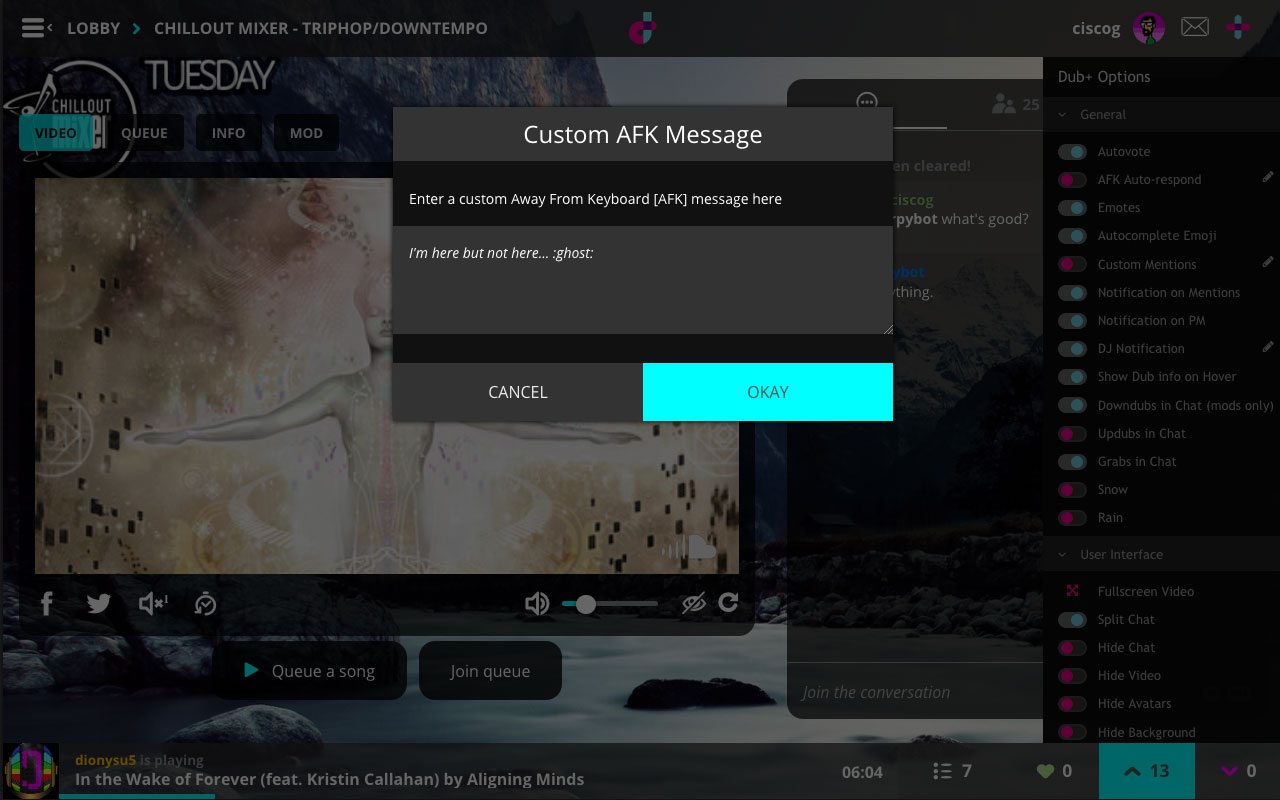
Task: Share the room on Twitter
Action: (x=99, y=603)
